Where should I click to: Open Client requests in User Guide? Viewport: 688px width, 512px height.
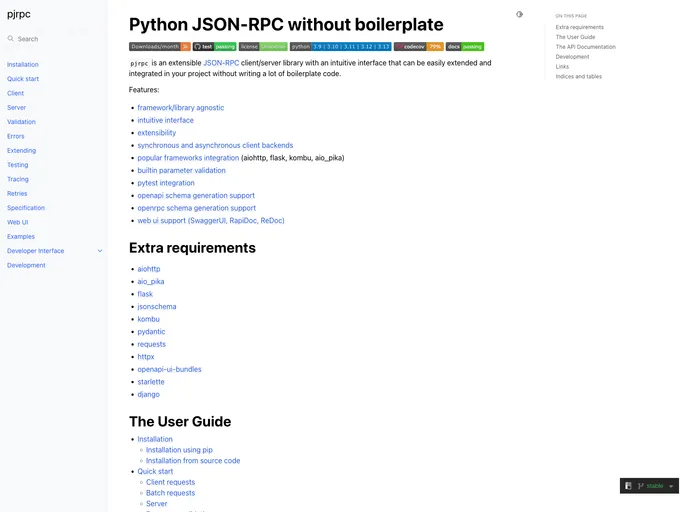171,482
